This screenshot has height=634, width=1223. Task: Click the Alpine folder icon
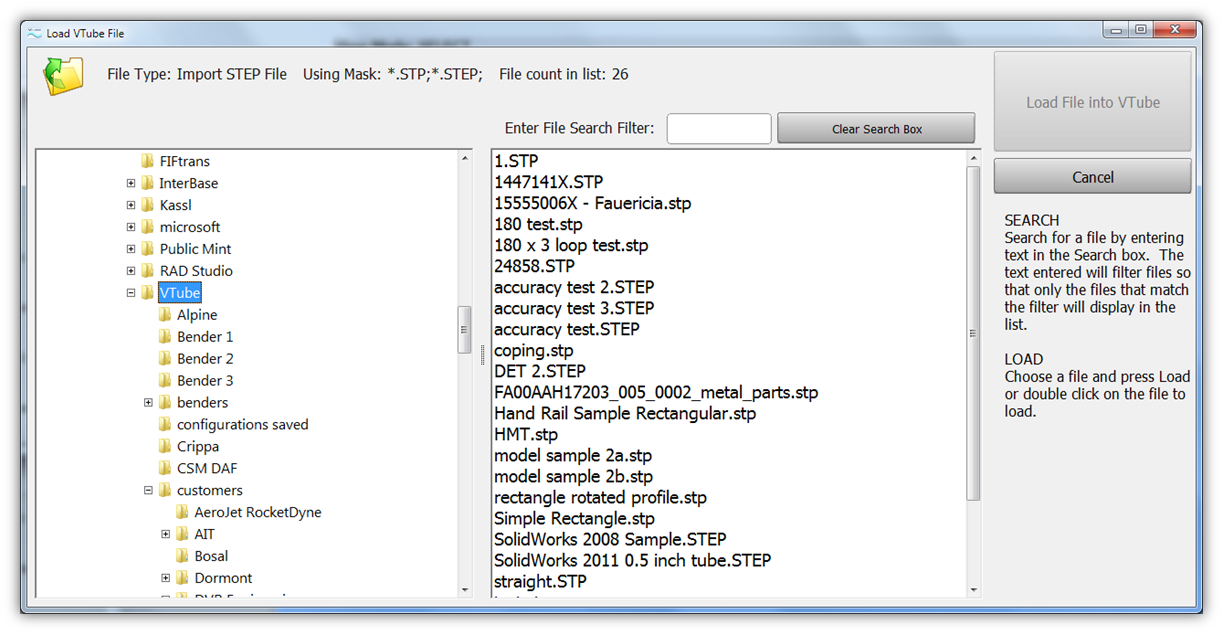tap(165, 315)
